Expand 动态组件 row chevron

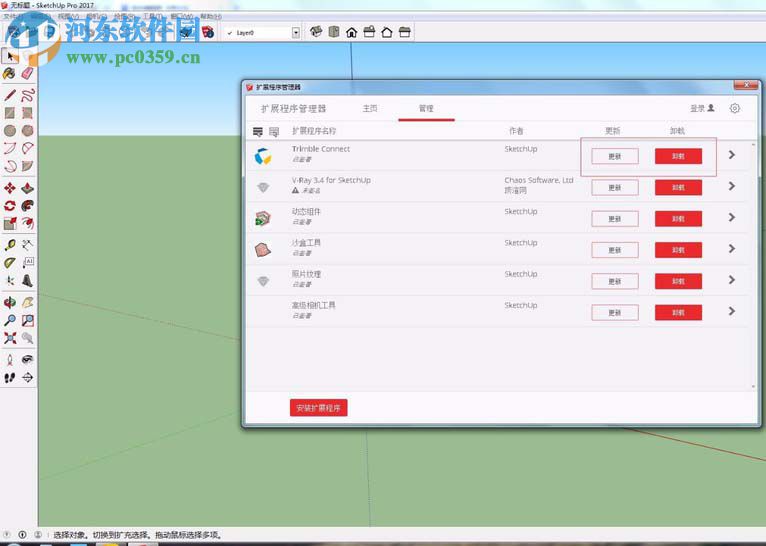(731, 217)
